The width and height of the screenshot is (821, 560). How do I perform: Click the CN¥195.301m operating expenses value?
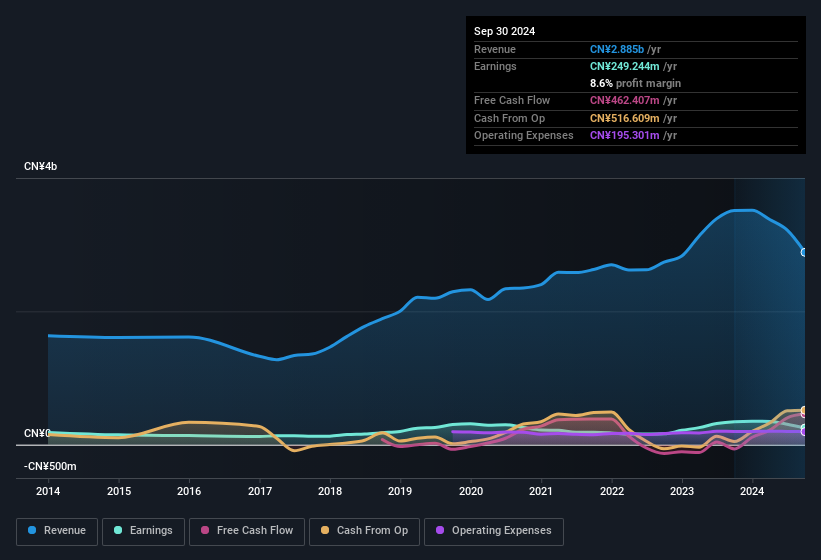(x=625, y=135)
